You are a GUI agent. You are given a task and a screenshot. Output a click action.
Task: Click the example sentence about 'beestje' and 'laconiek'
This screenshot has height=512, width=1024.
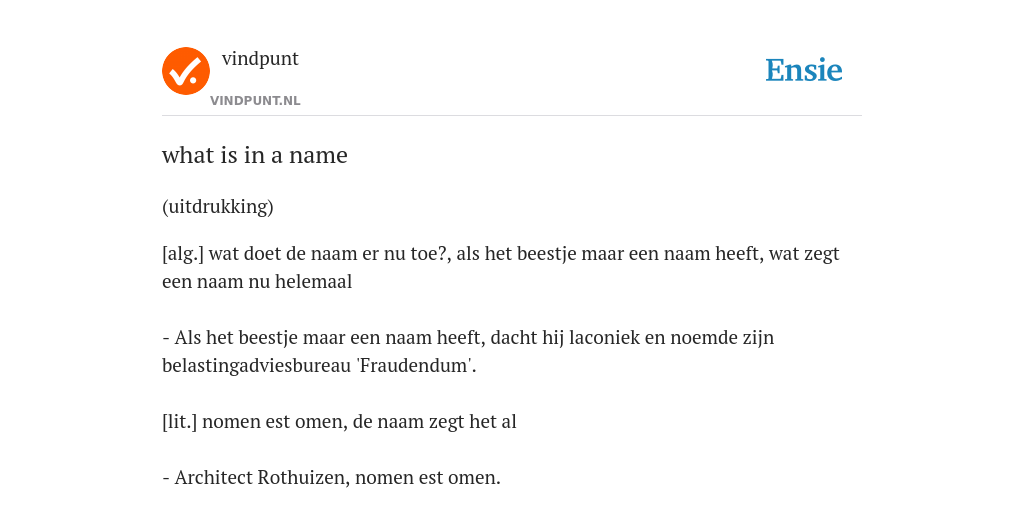coord(468,352)
